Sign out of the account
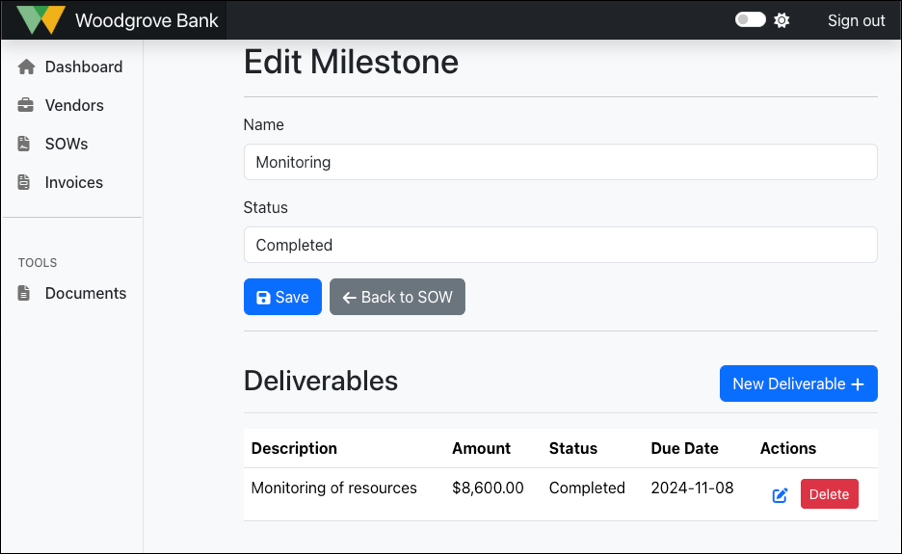The height and width of the screenshot is (554, 902). pyautogui.click(x=856, y=21)
